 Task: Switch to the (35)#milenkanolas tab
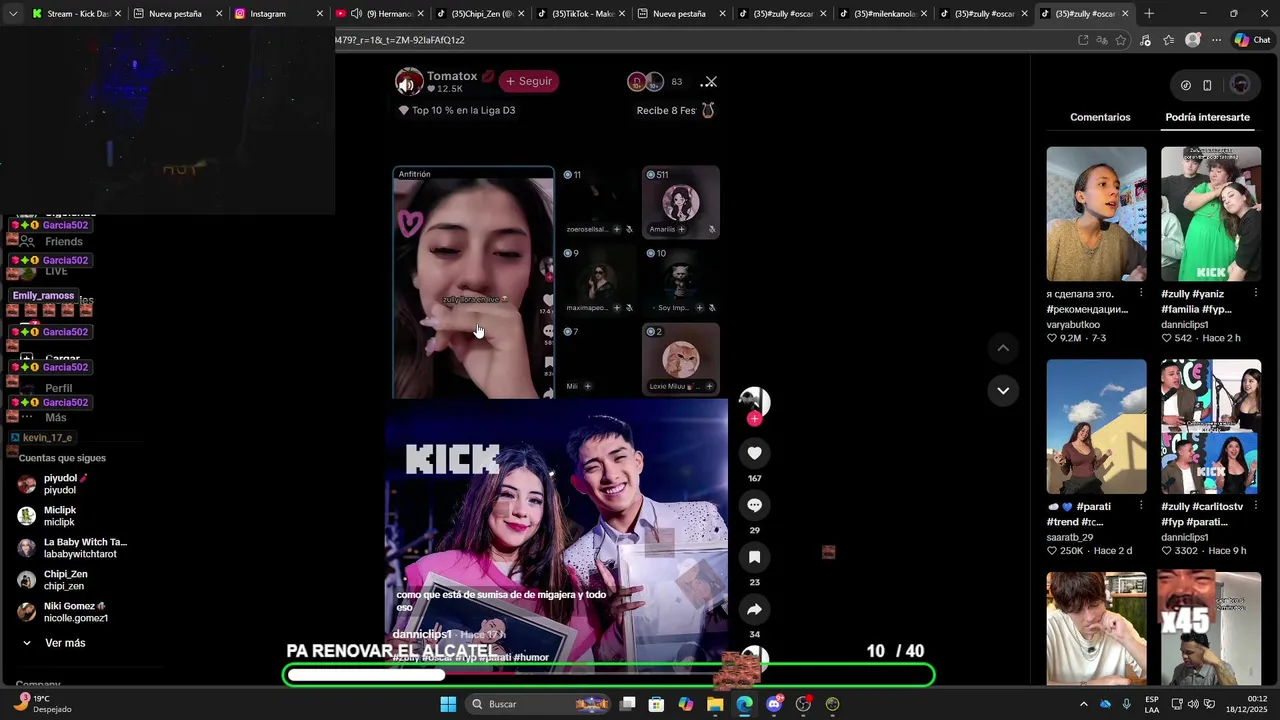point(884,14)
